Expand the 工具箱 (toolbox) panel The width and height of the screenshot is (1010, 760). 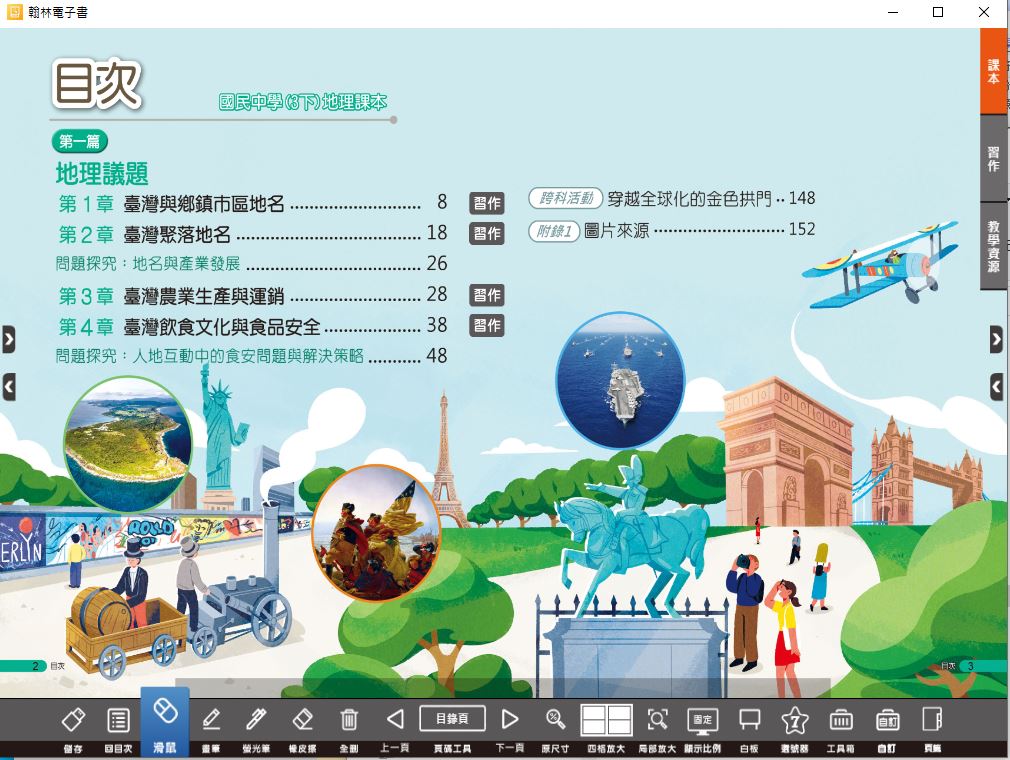click(841, 720)
